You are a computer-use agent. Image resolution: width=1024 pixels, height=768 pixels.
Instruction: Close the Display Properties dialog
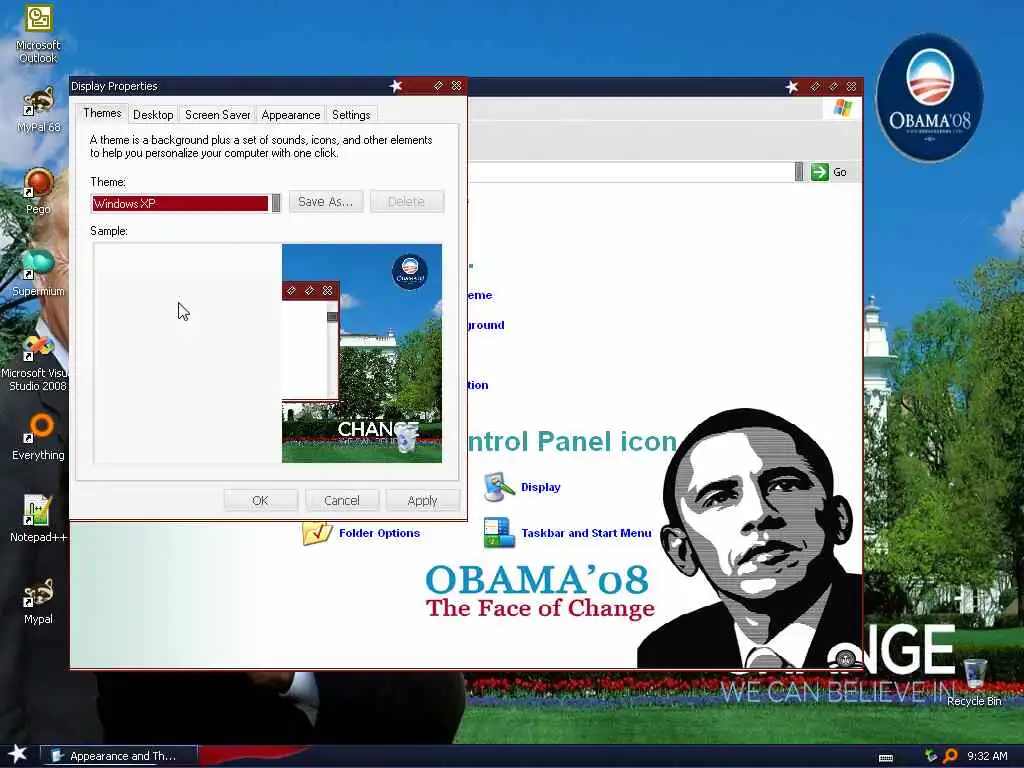click(456, 86)
